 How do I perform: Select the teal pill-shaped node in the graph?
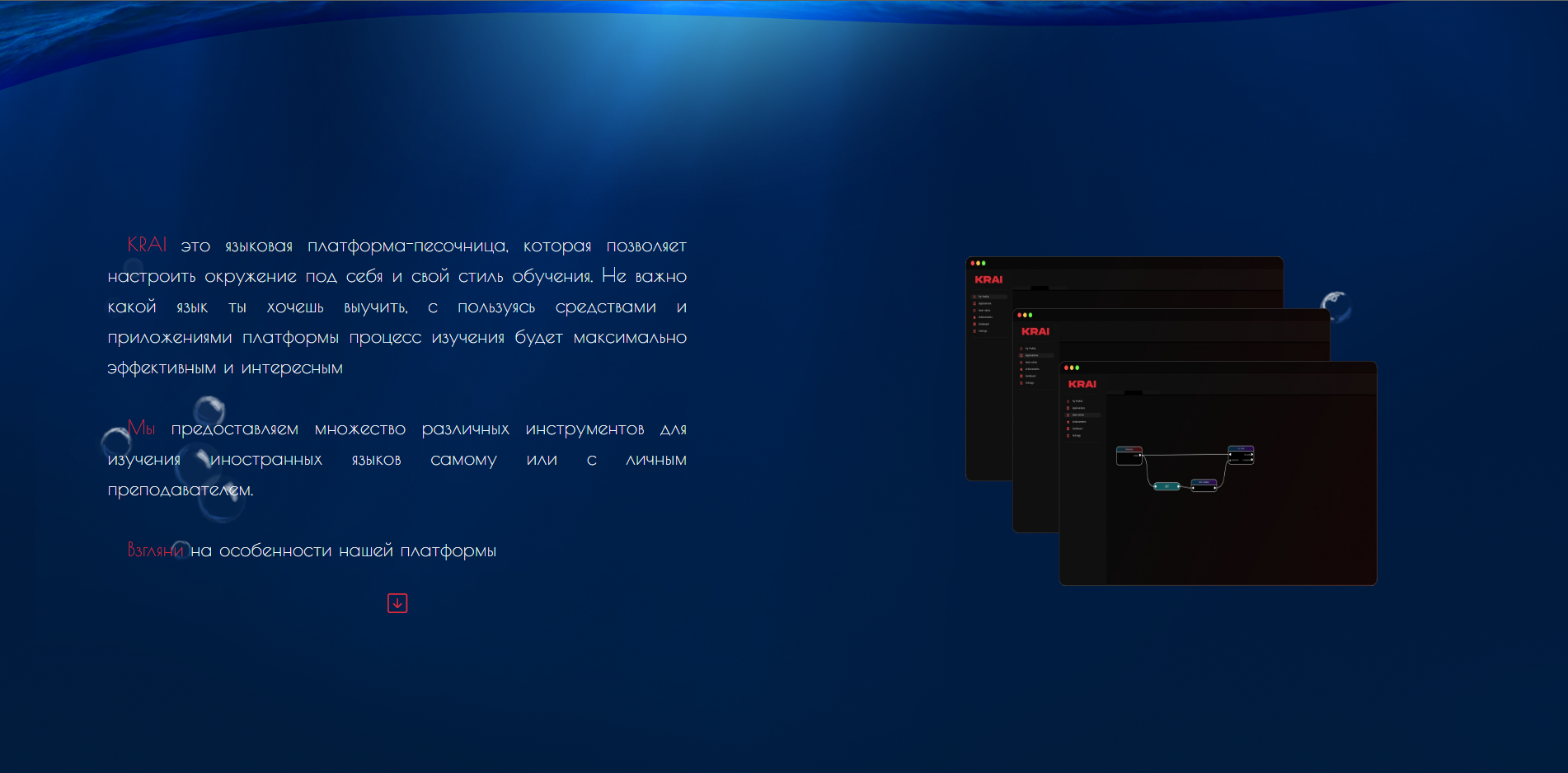[x=1166, y=486]
